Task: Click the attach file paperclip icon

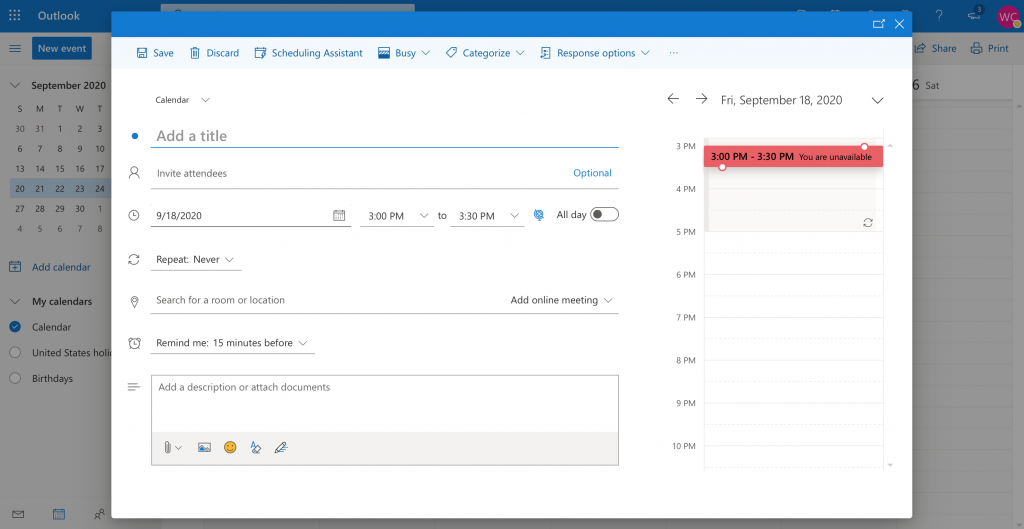Action: [168, 448]
